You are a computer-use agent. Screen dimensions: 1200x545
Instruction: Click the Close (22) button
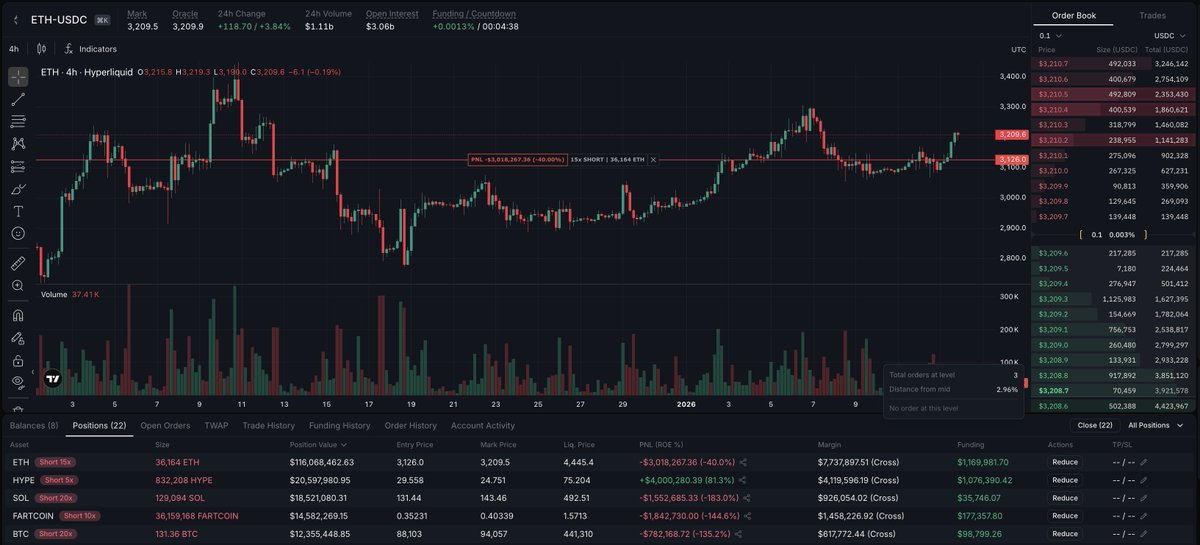tap(1094, 425)
